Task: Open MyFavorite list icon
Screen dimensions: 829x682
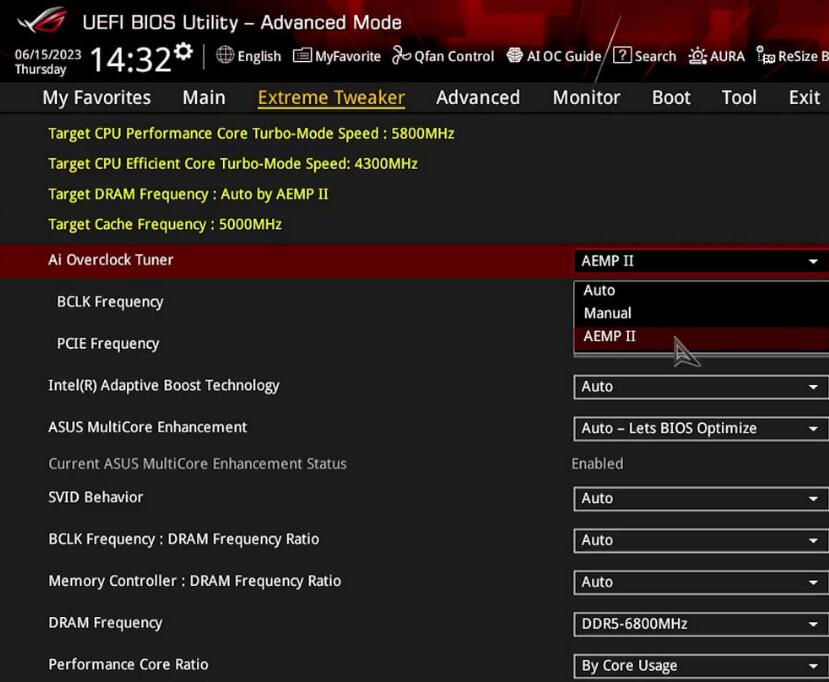Action: 302,56
